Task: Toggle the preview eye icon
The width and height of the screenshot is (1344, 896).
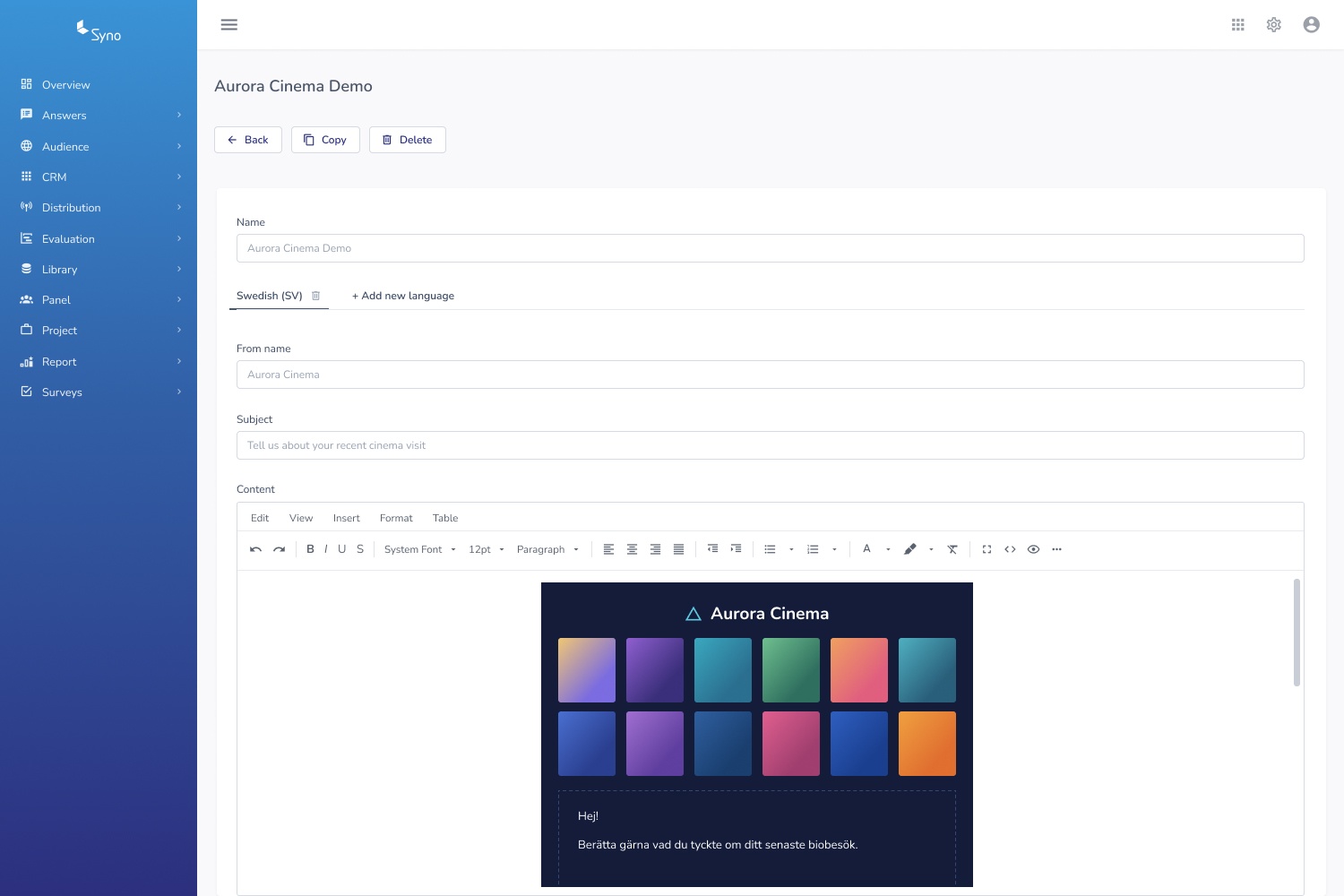Action: (x=1033, y=549)
